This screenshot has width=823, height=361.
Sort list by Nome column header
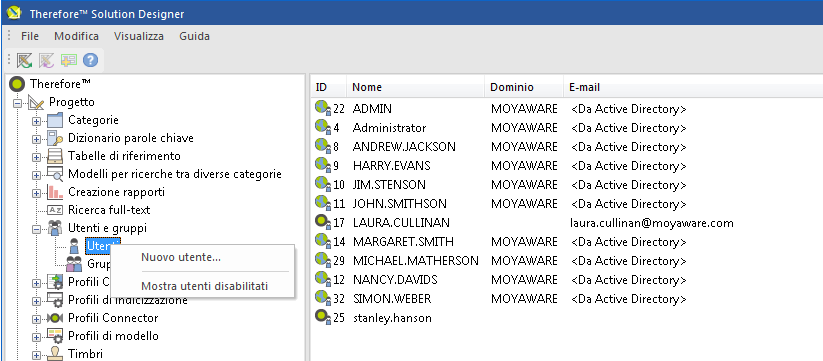click(x=416, y=87)
